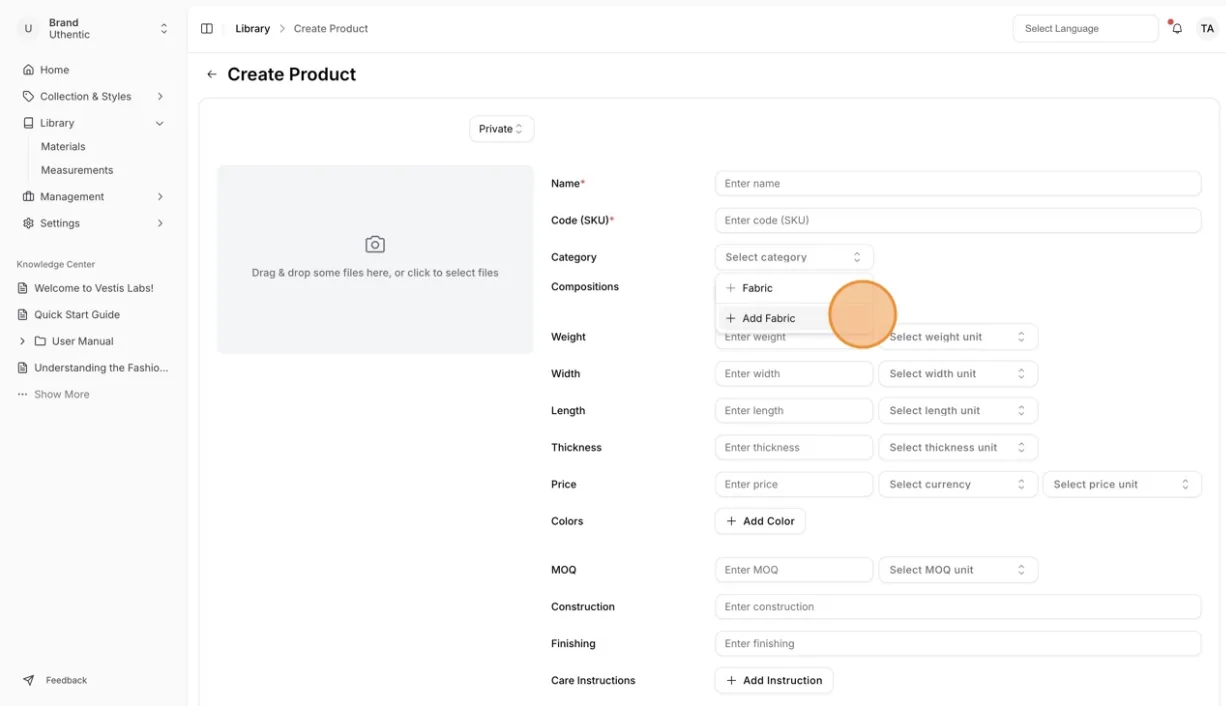The height and width of the screenshot is (706, 1226).
Task: Open the TA user avatar menu
Action: click(1207, 29)
